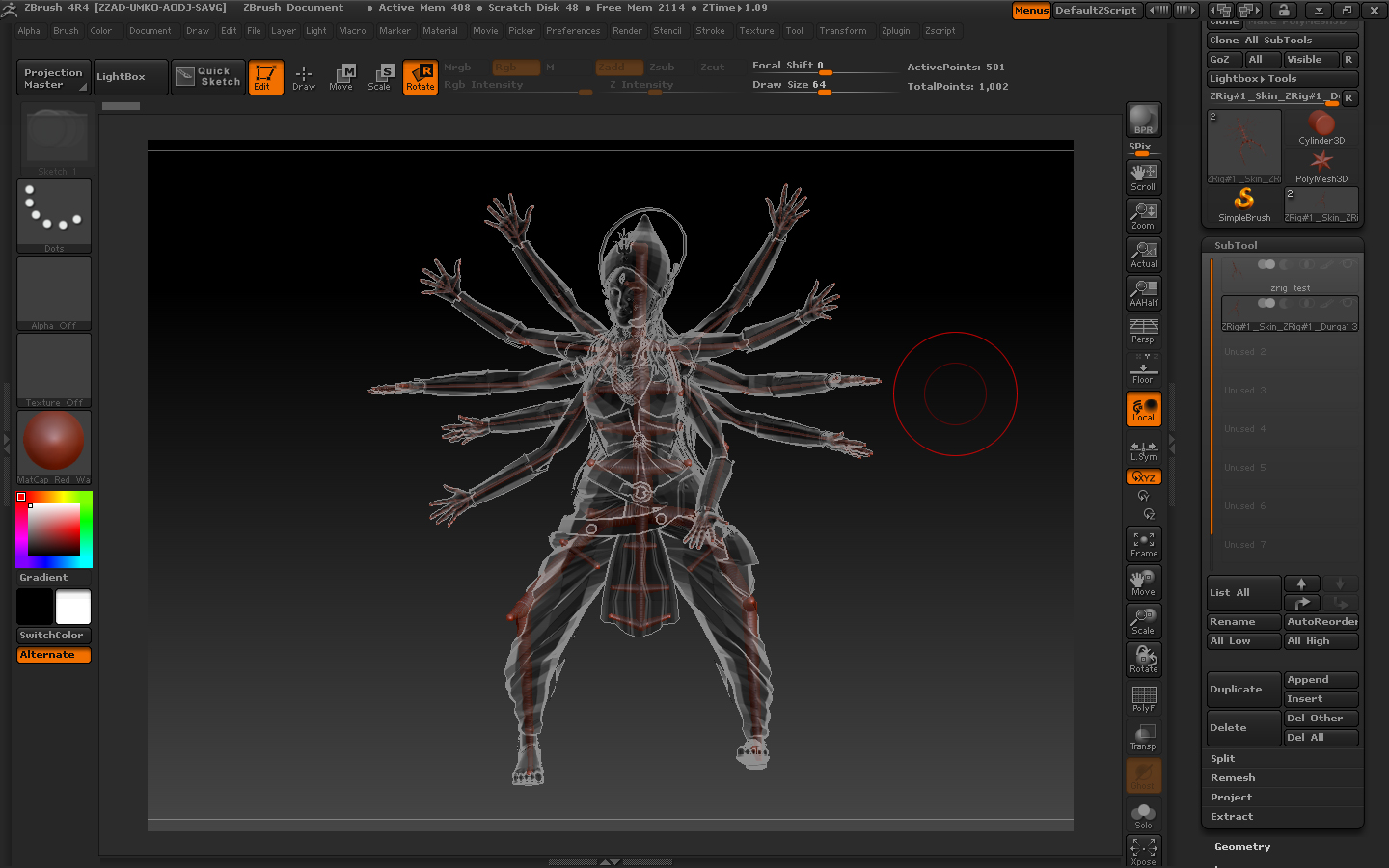Image resolution: width=1389 pixels, height=868 pixels.
Task: Toggle the Floor grid
Action: tap(1143, 370)
